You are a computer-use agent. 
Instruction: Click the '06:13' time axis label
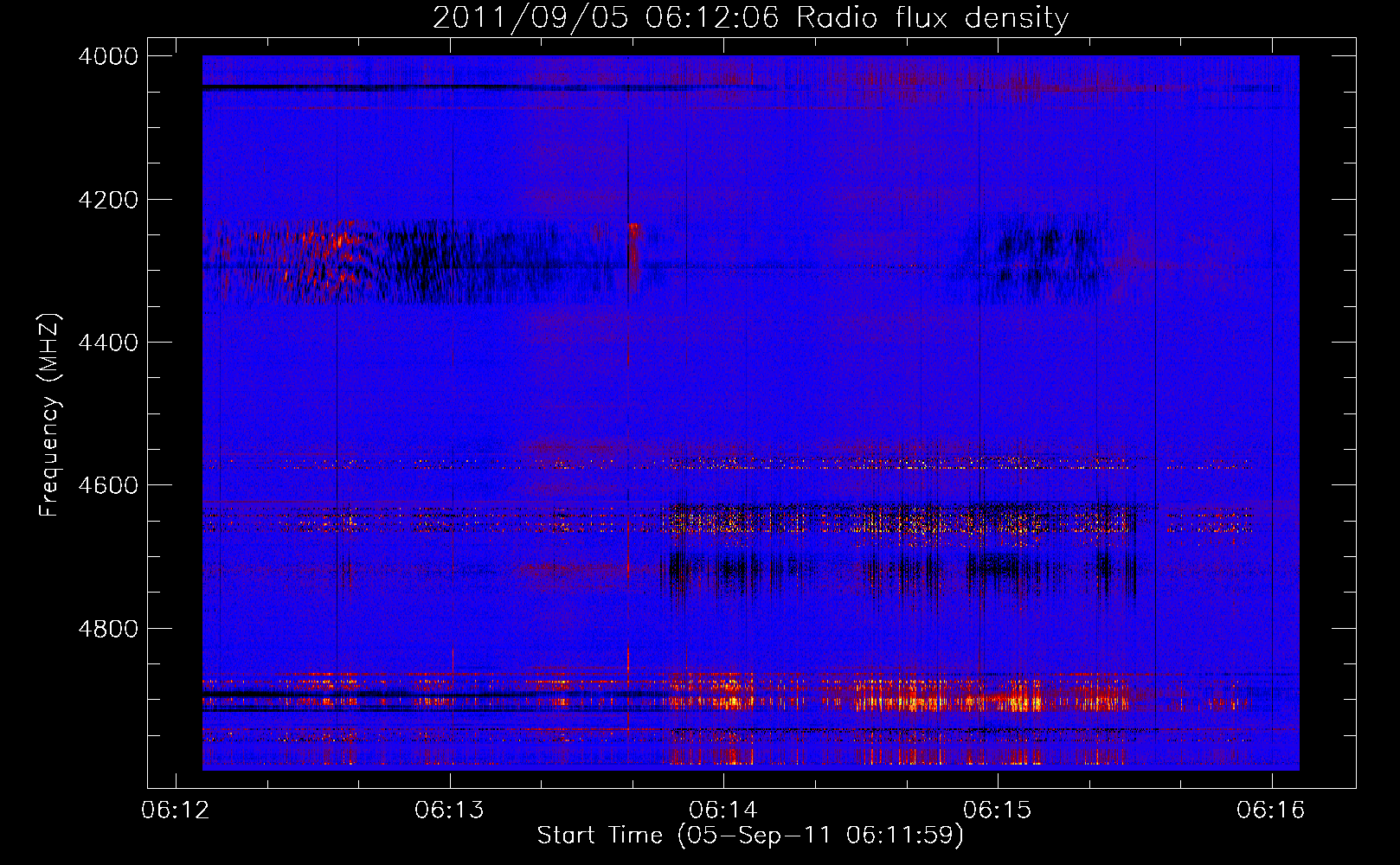450,811
